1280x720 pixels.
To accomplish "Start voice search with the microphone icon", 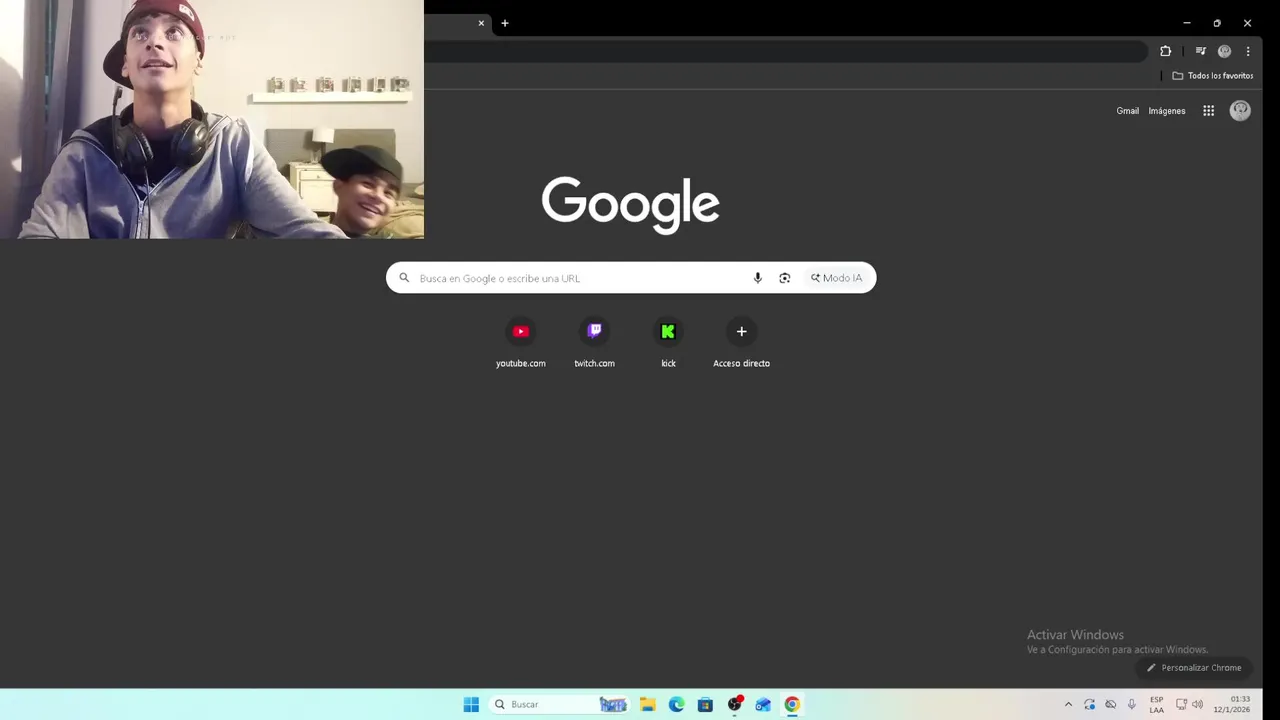I will (757, 278).
